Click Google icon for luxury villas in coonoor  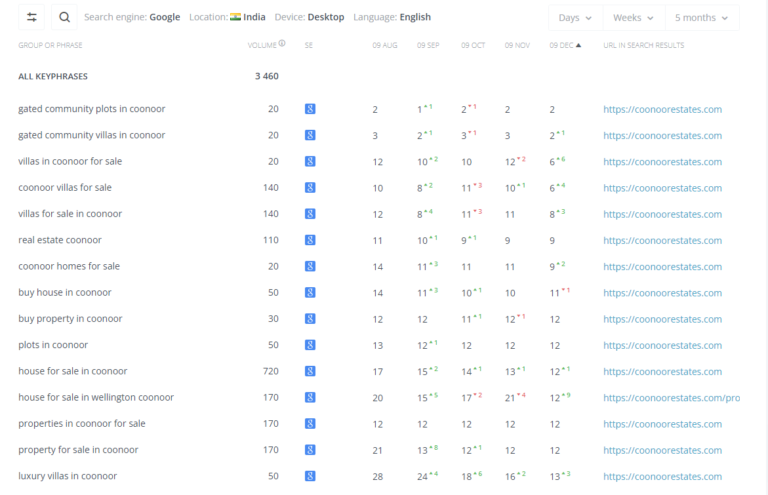pyautogui.click(x=310, y=476)
